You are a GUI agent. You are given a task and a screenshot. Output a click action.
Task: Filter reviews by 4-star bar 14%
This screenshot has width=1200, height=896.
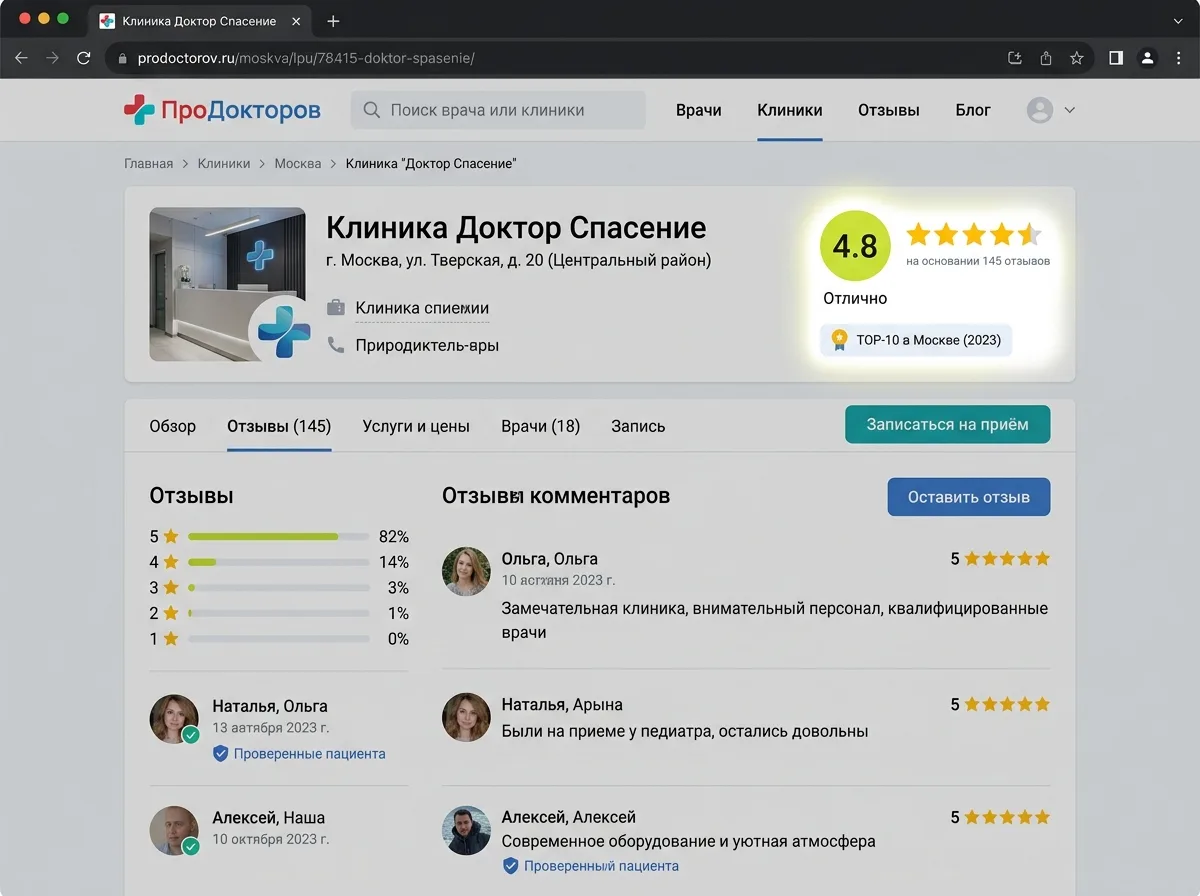279,562
